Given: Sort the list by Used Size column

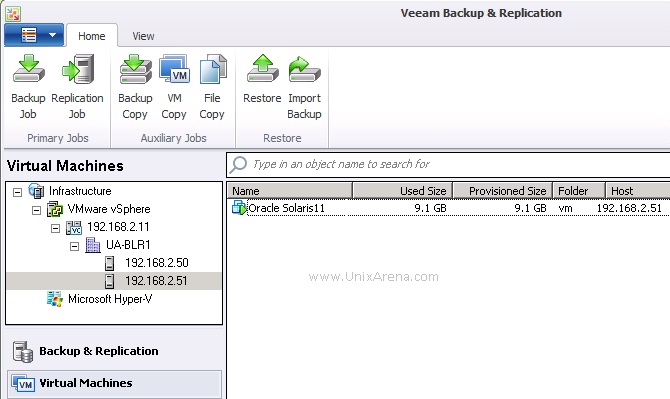Looking at the screenshot, I should point(403,191).
